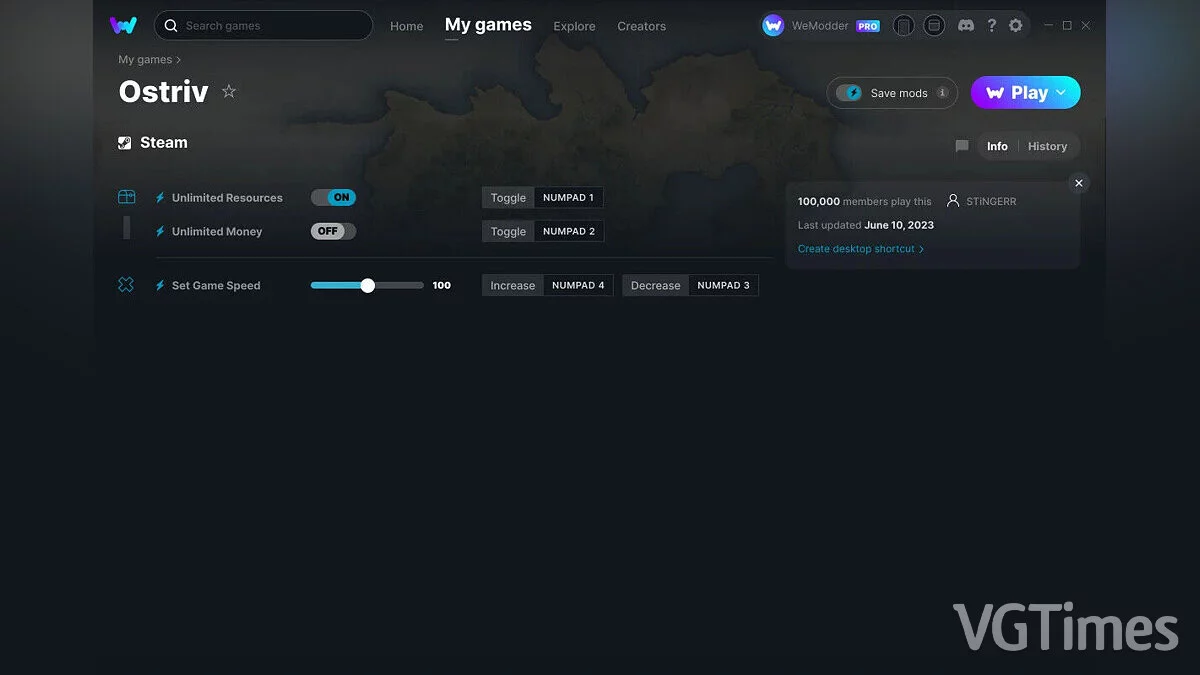1200x675 pixels.
Task: Expand the Play button dropdown arrow
Action: pos(1061,92)
